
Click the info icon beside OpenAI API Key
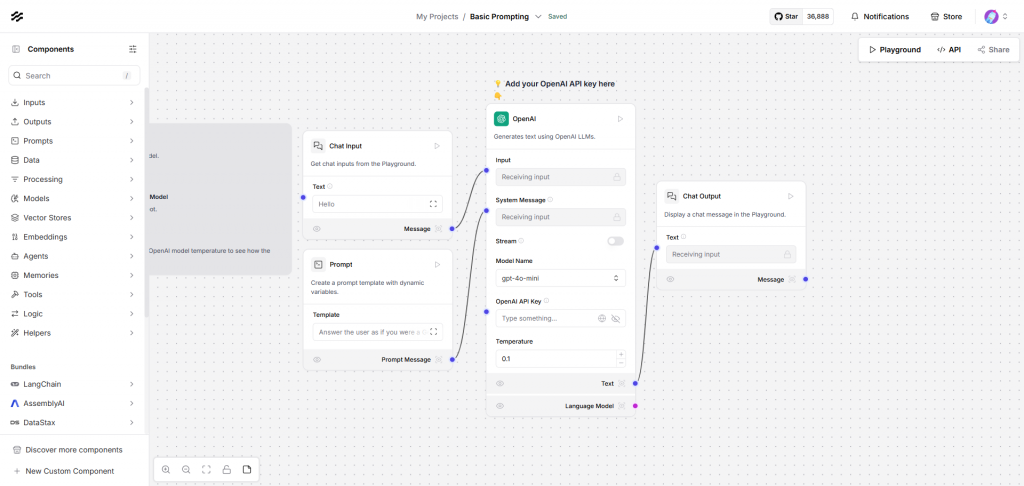(546, 301)
